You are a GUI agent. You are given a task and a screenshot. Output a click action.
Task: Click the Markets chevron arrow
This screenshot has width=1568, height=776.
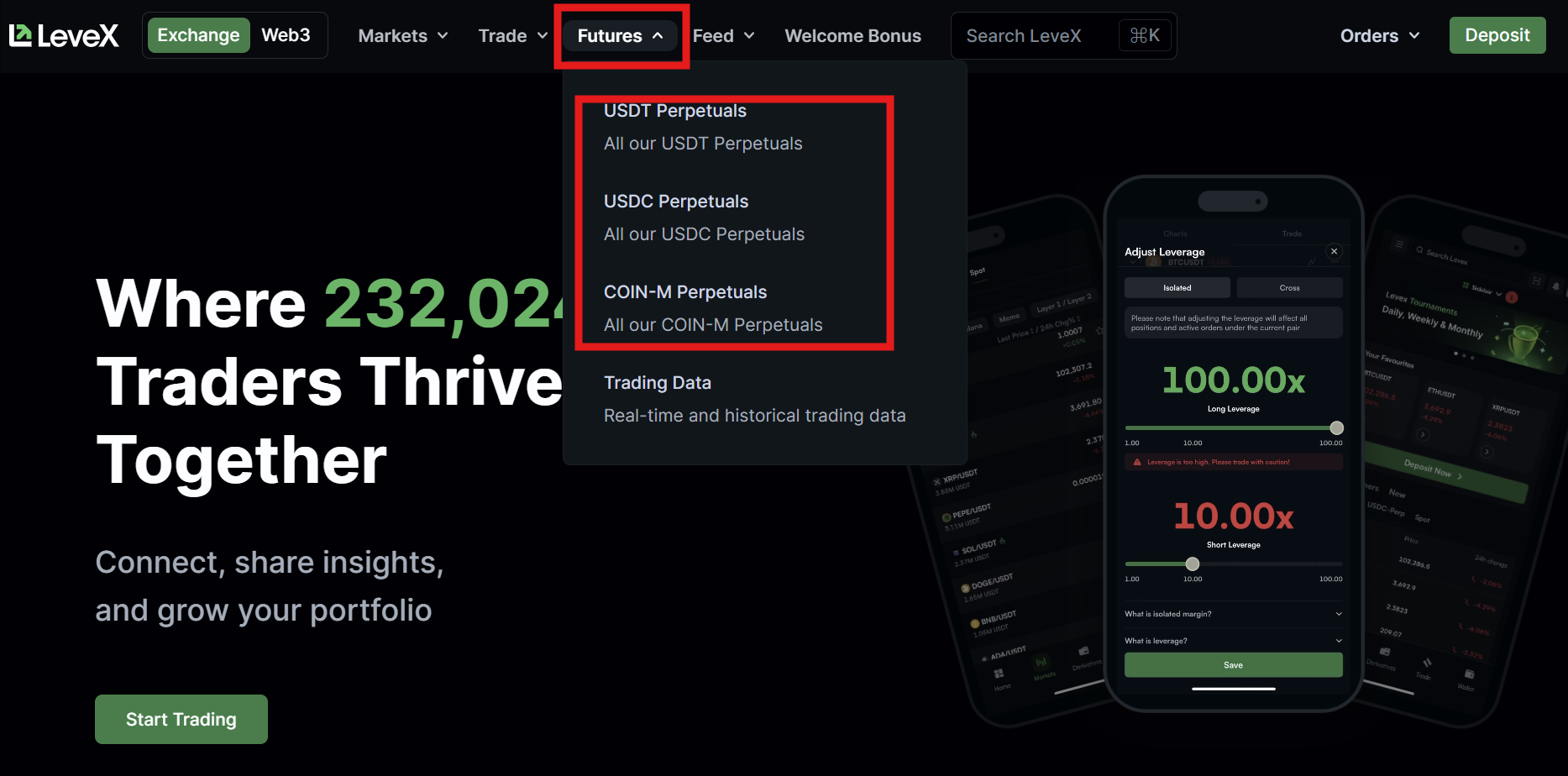[x=443, y=36]
